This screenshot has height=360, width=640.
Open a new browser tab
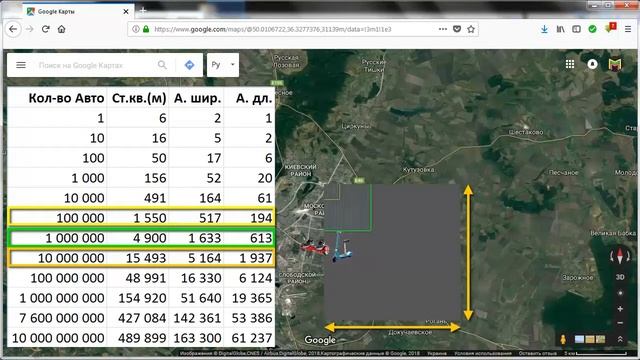[x=142, y=11]
